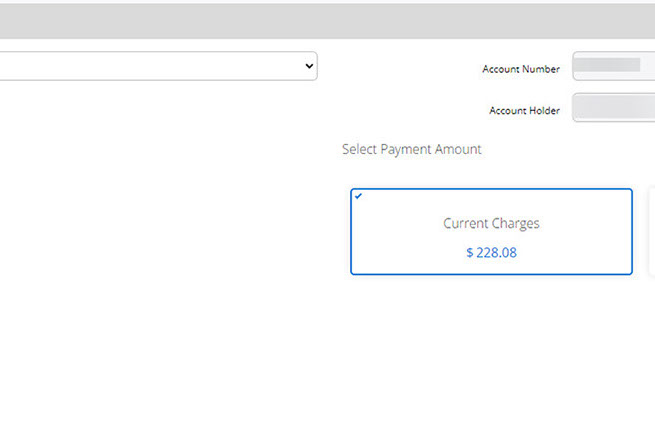655x421 pixels.
Task: Expand the dropdown using its chevron arrow
Action: coord(309,66)
